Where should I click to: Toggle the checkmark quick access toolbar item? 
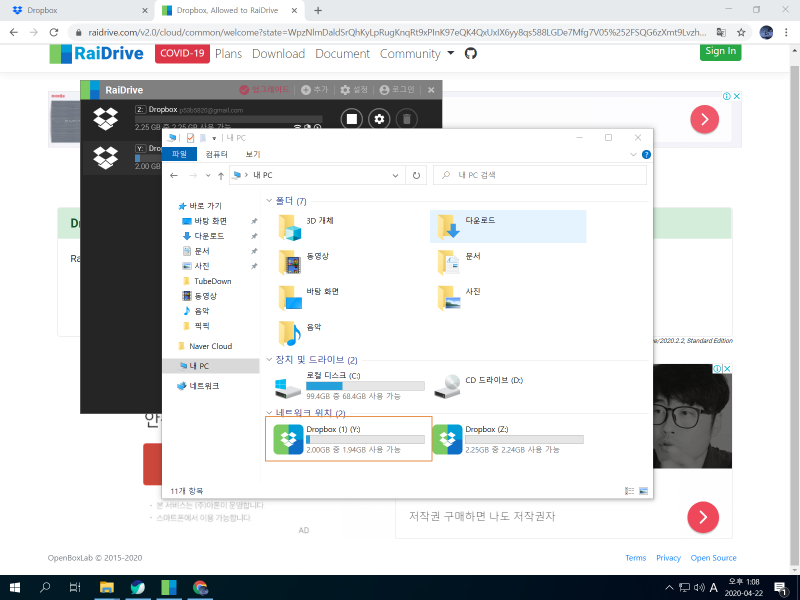191,137
